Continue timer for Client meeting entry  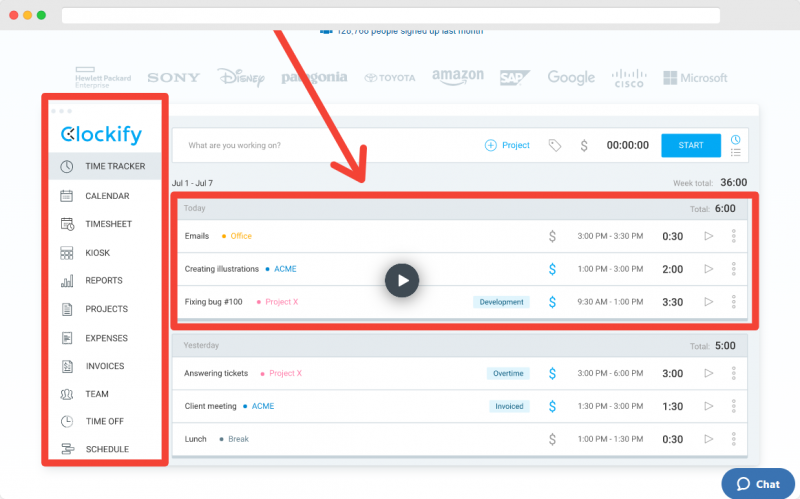709,406
